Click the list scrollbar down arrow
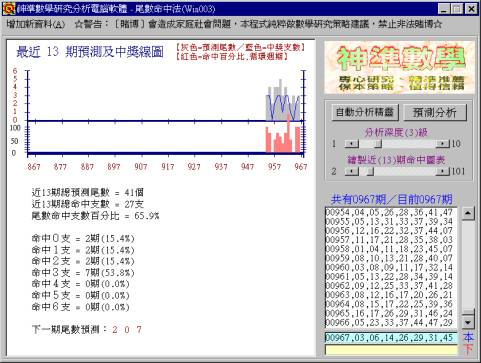481x363 pixels. click(x=468, y=322)
